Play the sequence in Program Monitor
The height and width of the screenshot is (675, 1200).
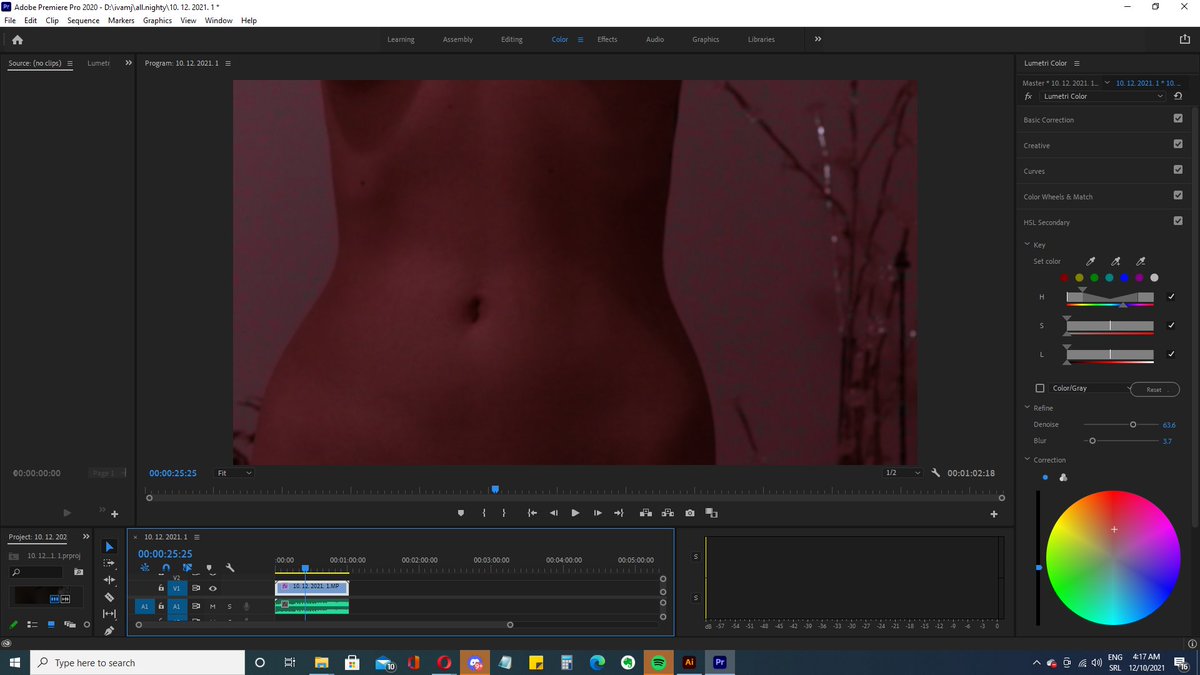(x=575, y=513)
